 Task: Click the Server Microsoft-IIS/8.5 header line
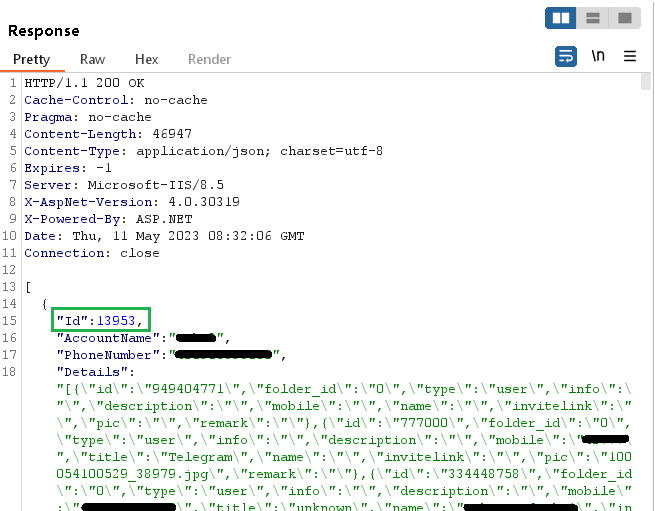pos(124,185)
